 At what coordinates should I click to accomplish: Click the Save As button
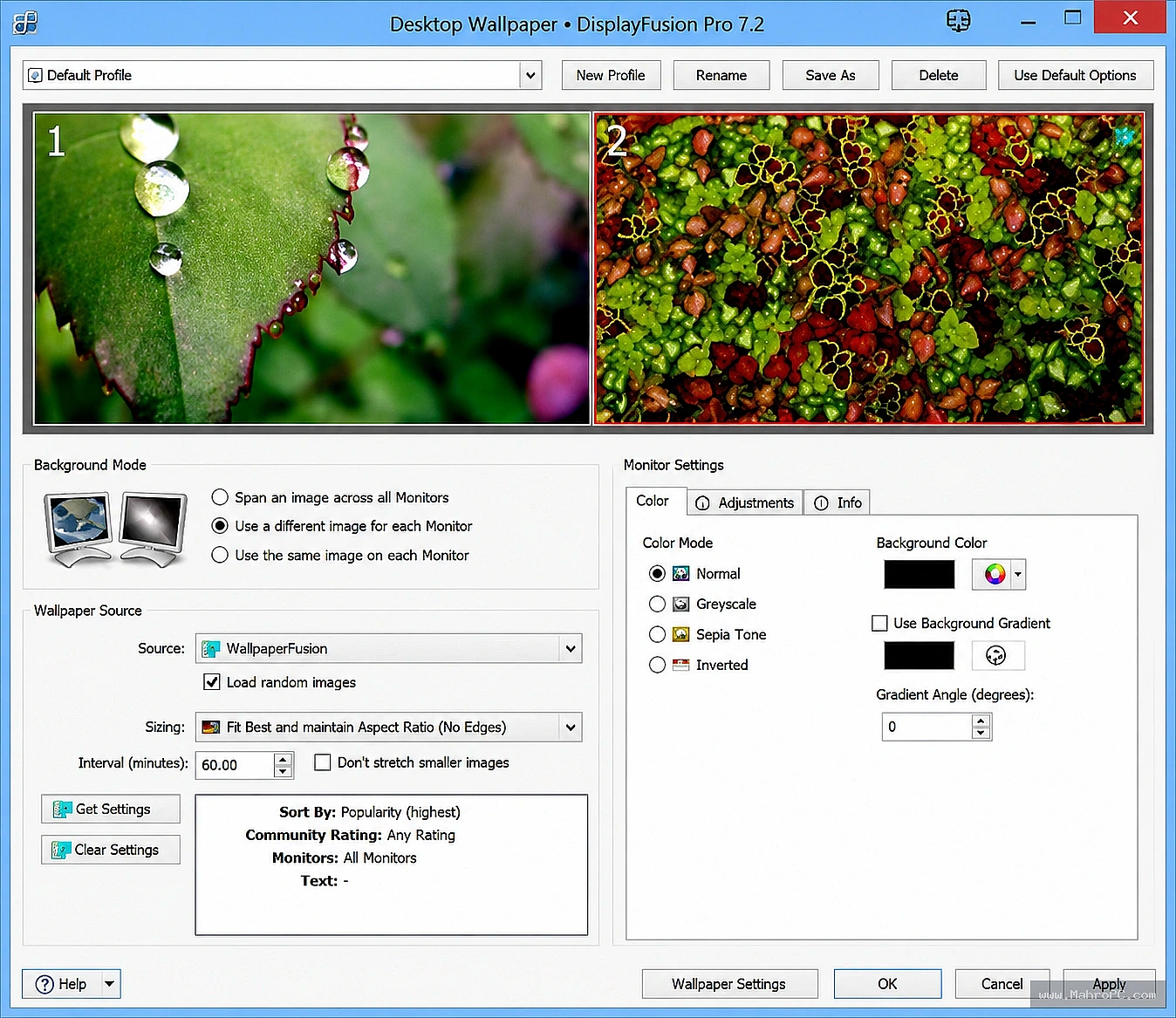(831, 76)
